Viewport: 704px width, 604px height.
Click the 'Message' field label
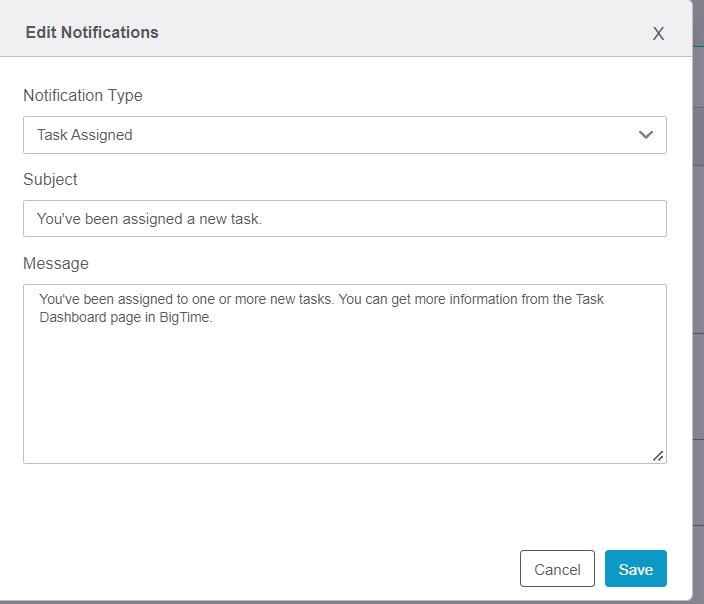coord(56,264)
